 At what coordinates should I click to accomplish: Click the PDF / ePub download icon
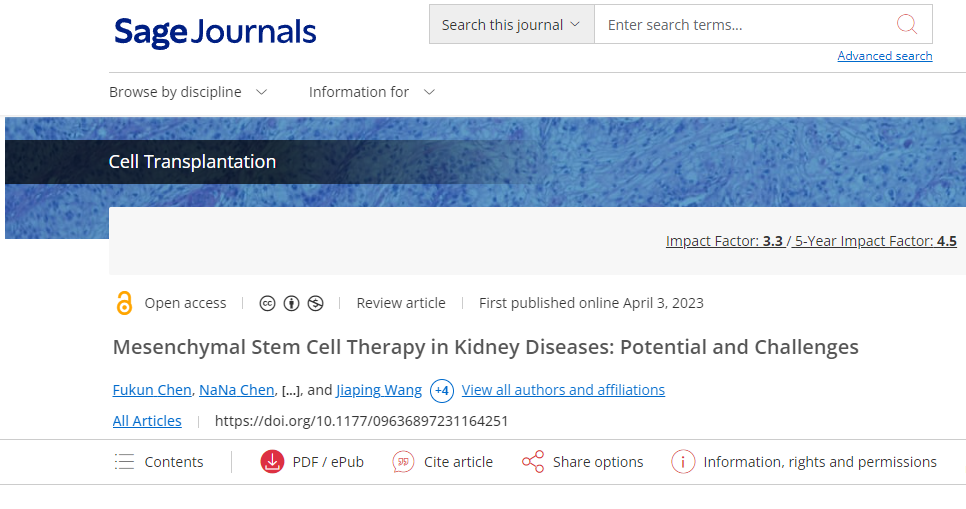272,462
